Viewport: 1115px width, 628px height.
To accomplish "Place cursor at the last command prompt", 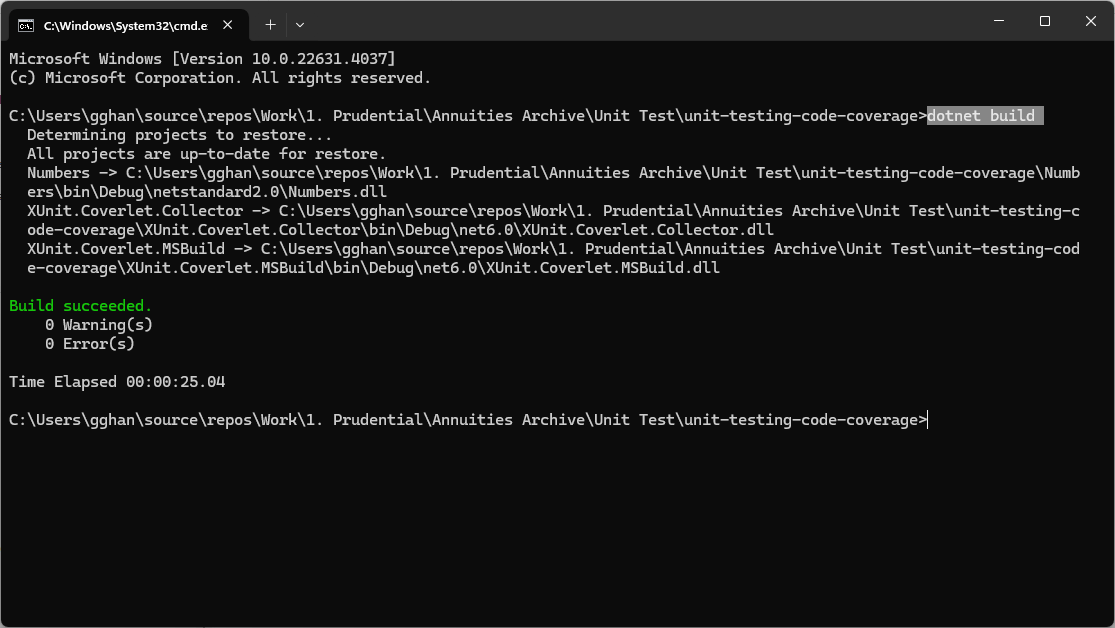I will [x=928, y=420].
